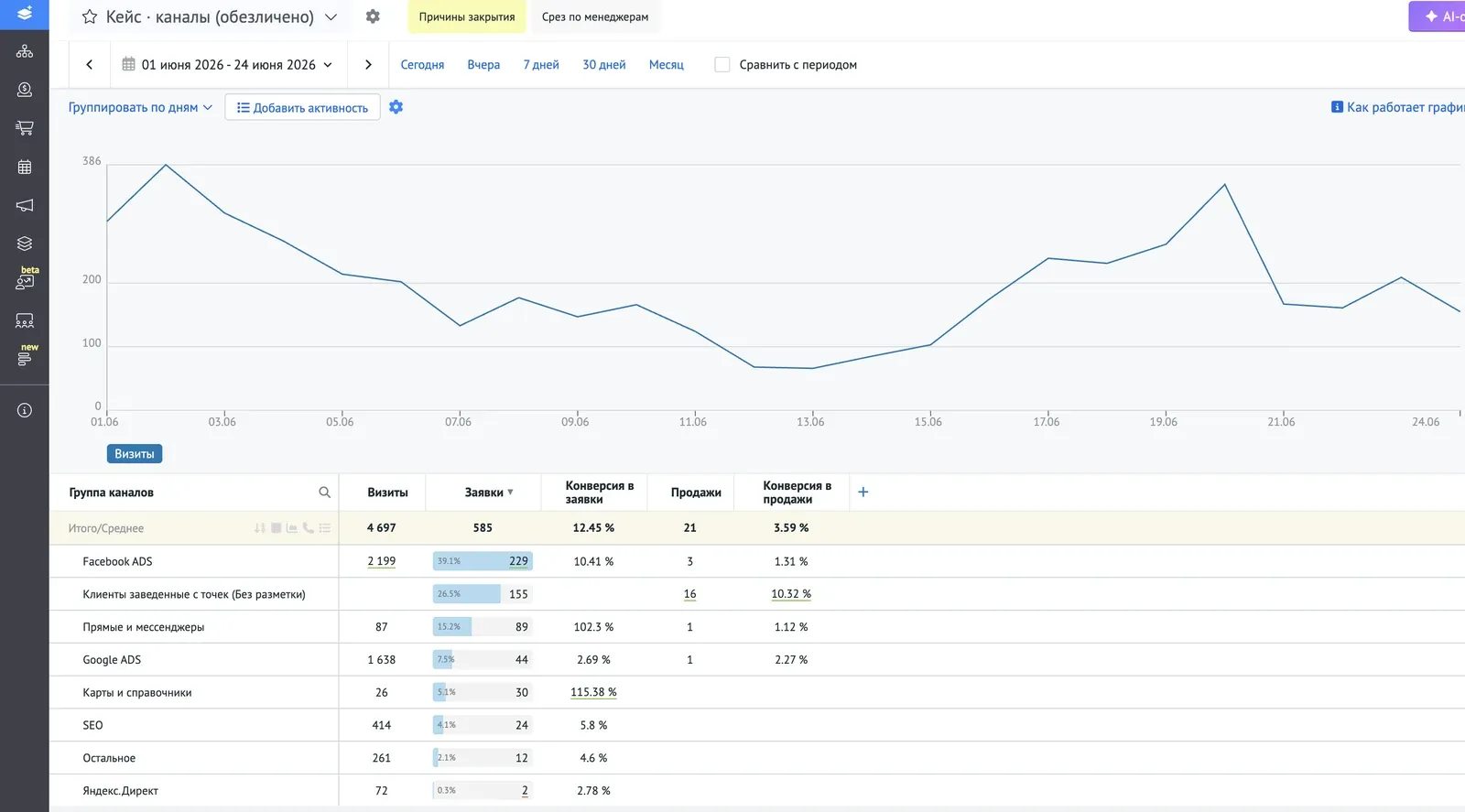This screenshot has height=812, width=1465.
Task: Click the info icon in sidebar
Action: 25,410
